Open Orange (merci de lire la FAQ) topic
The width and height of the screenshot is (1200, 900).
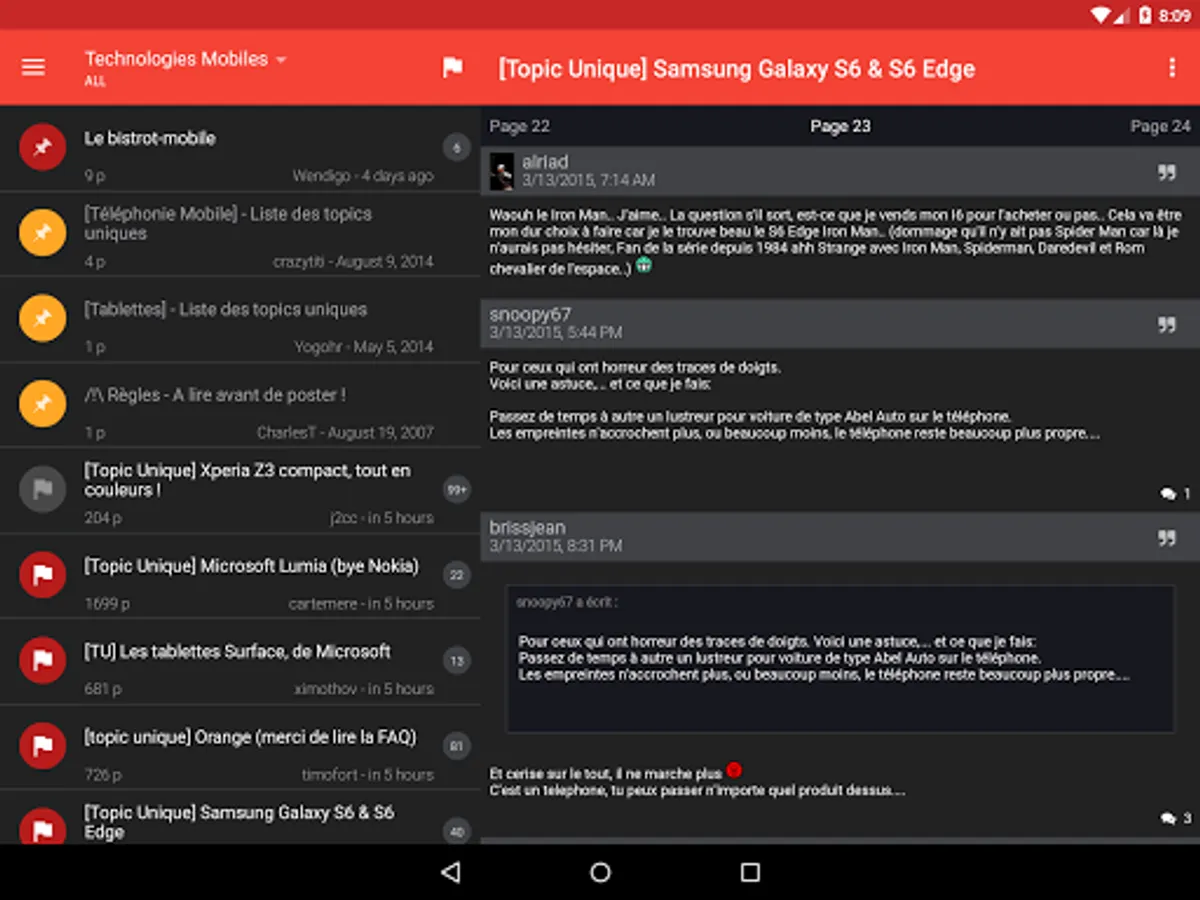pyautogui.click(x=240, y=747)
